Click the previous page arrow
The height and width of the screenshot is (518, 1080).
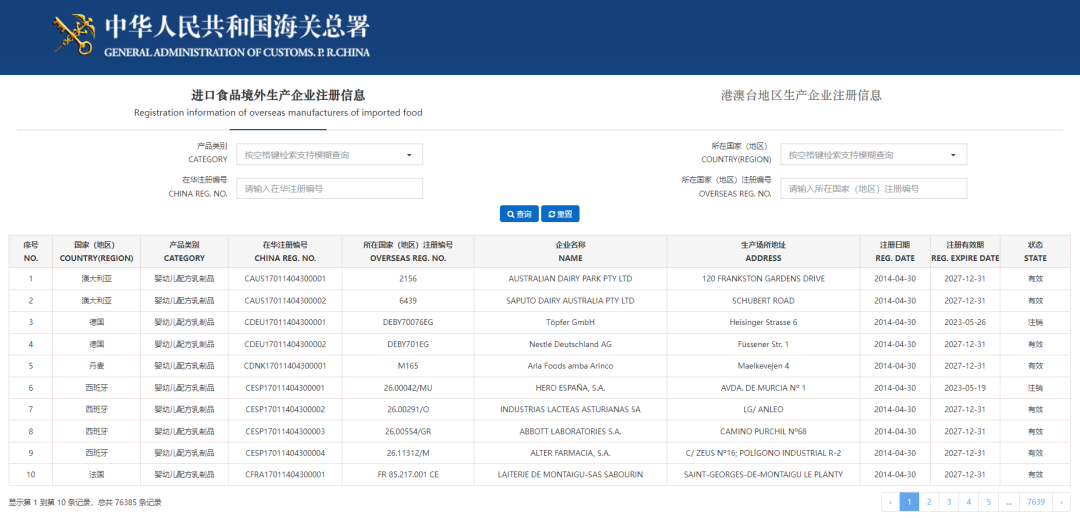click(891, 502)
